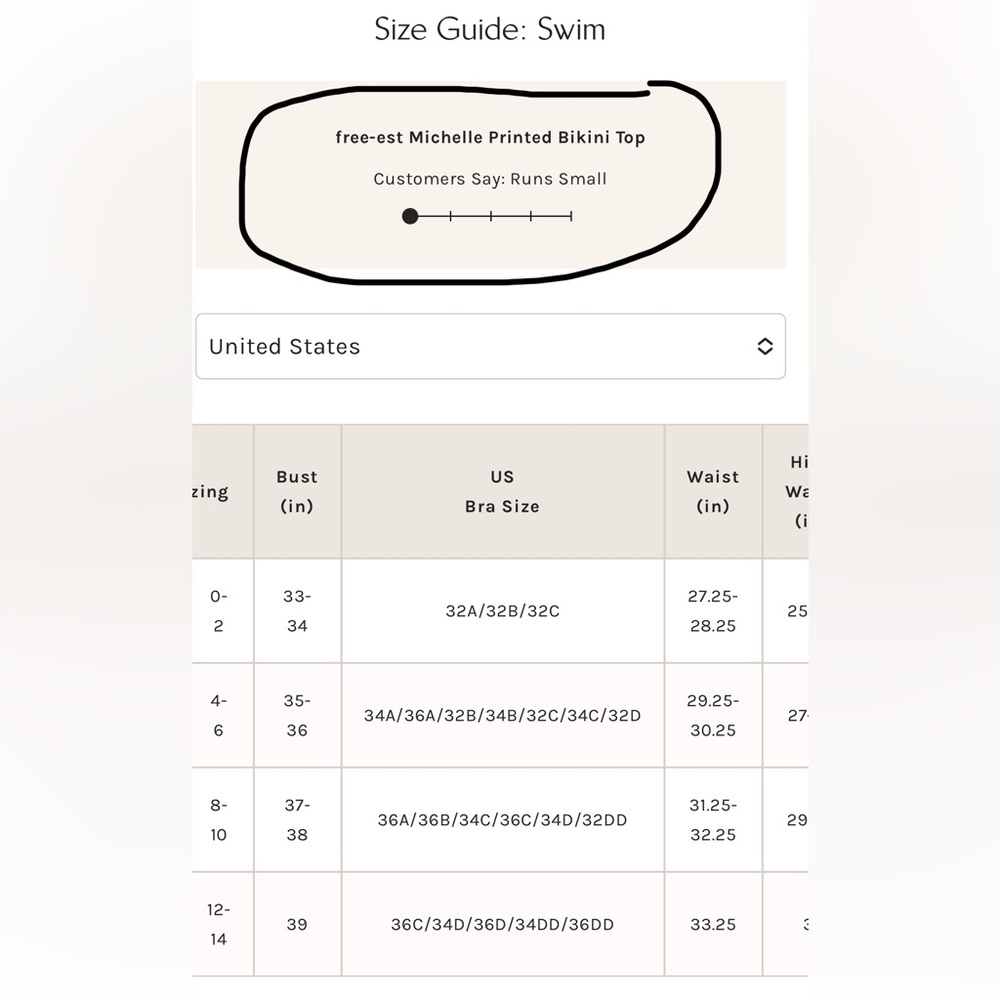Click the rightmost tick on fit scale
1000x1000 pixels.
coord(571,216)
